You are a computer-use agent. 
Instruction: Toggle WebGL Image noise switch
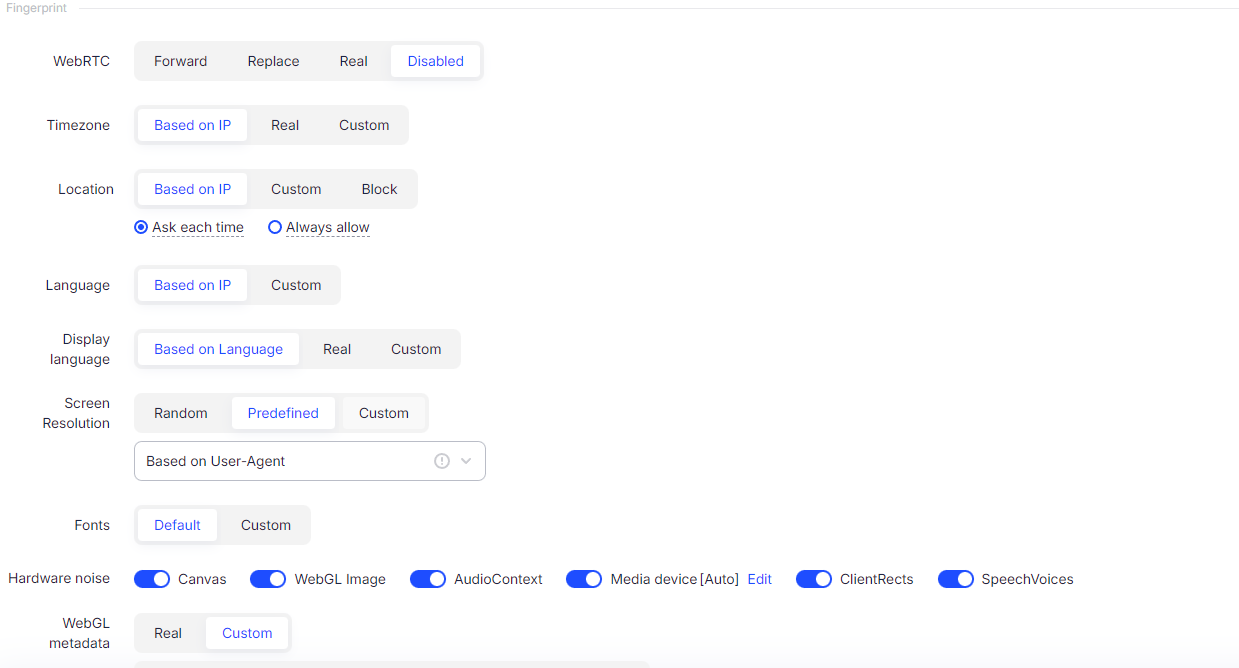(x=268, y=579)
